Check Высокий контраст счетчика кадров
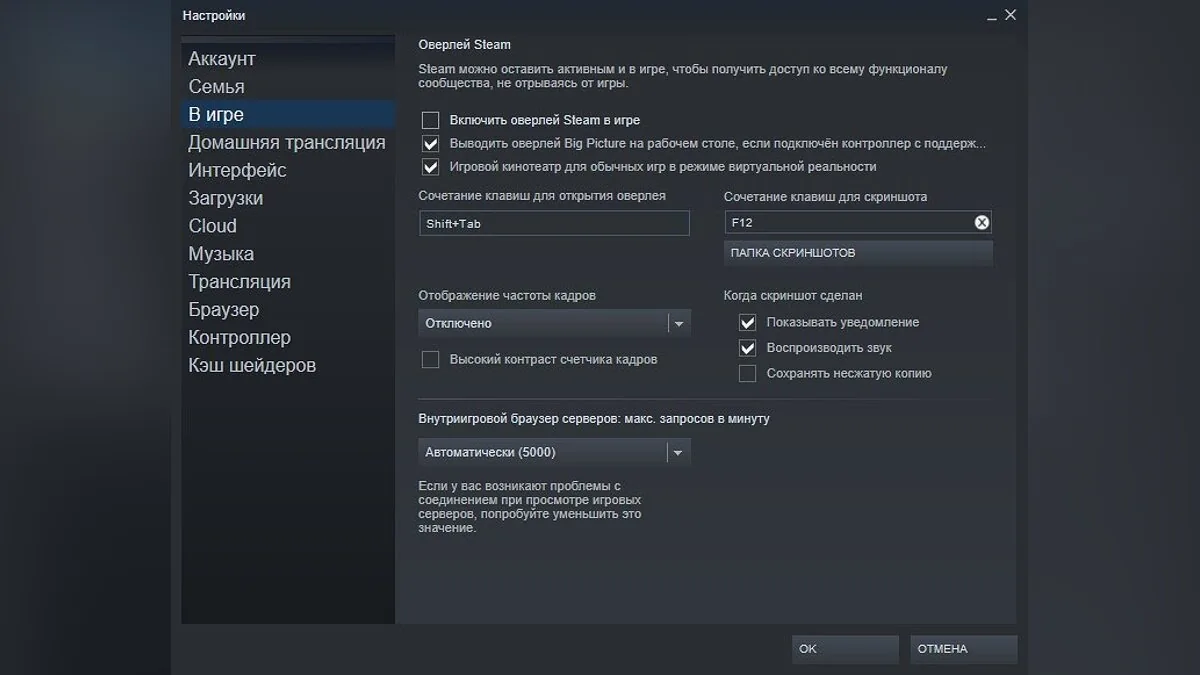 pyautogui.click(x=431, y=360)
